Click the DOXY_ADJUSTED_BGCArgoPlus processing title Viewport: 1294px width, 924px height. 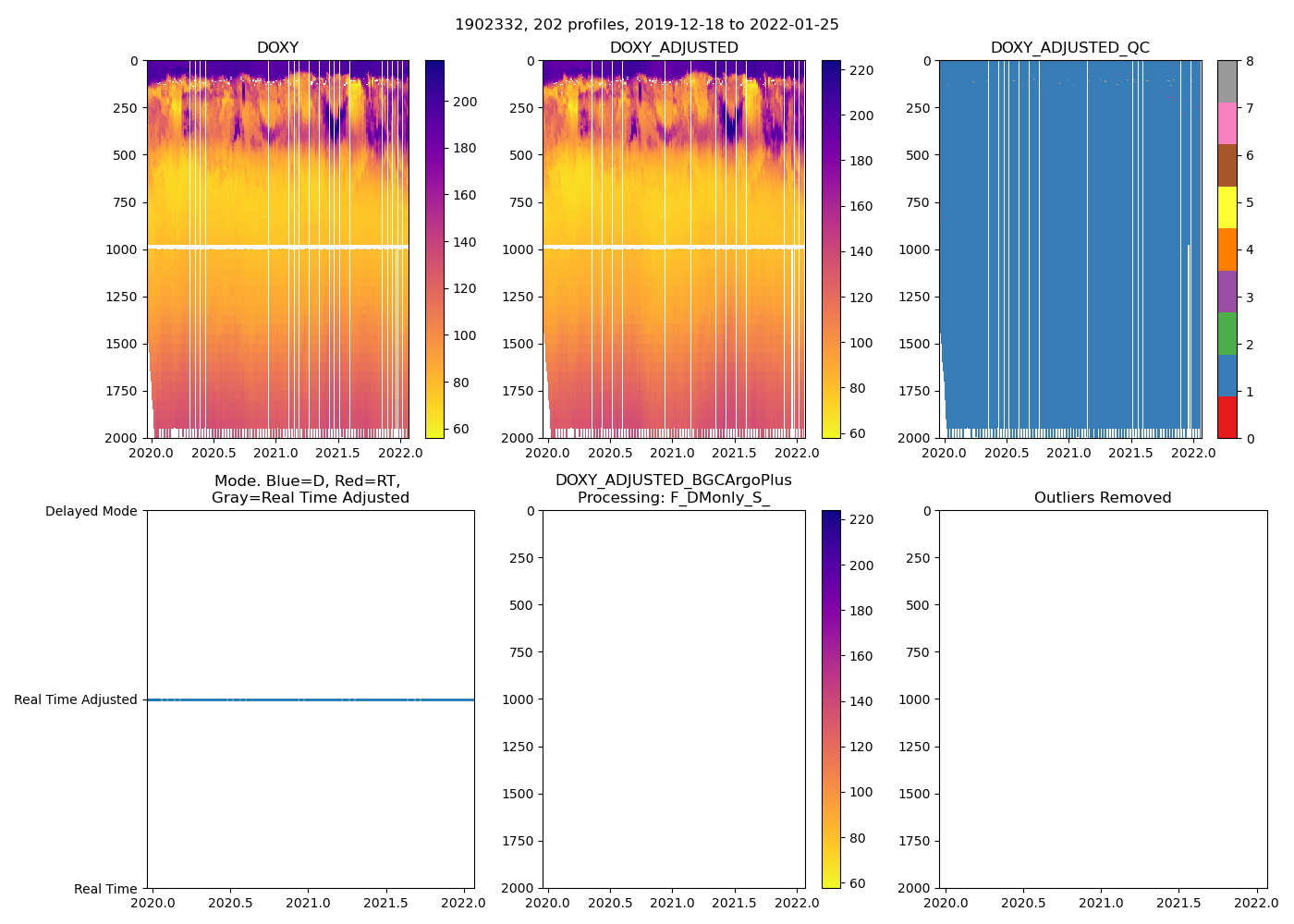(673, 489)
